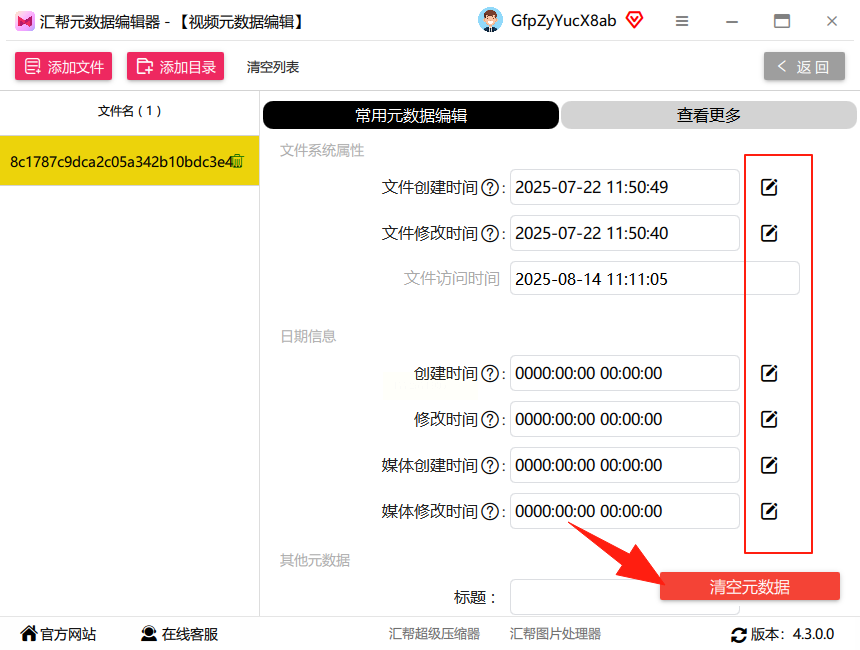
Task: Click the 添加目录 button
Action: 176,66
